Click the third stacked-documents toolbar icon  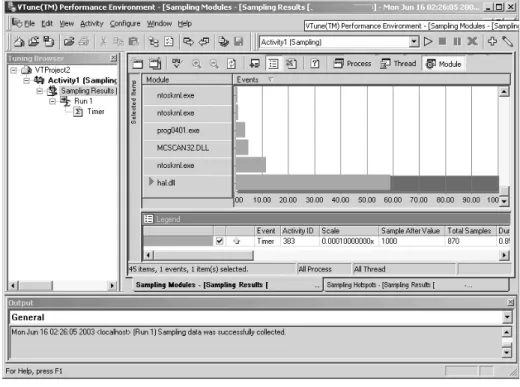49,42
